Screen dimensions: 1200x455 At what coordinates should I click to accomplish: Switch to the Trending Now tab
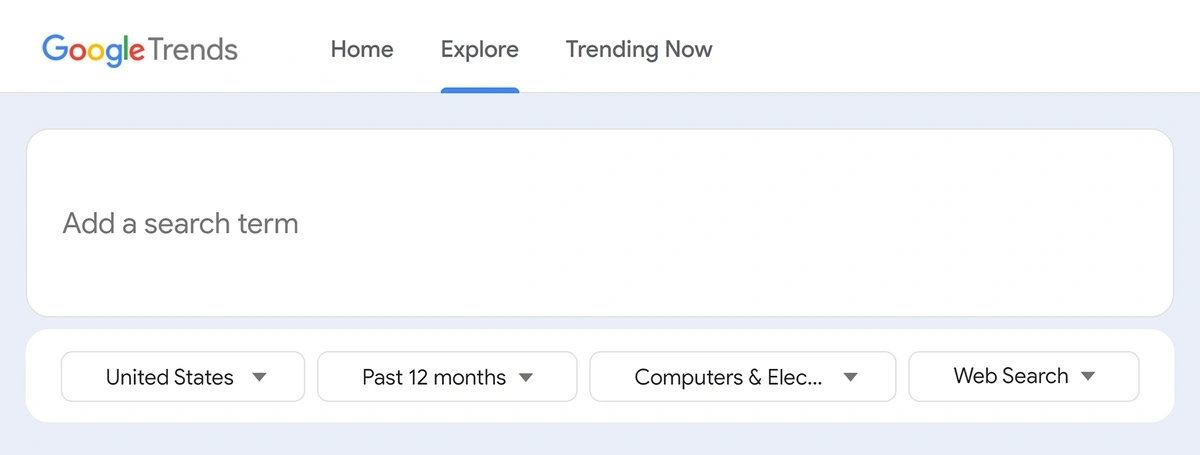(639, 49)
